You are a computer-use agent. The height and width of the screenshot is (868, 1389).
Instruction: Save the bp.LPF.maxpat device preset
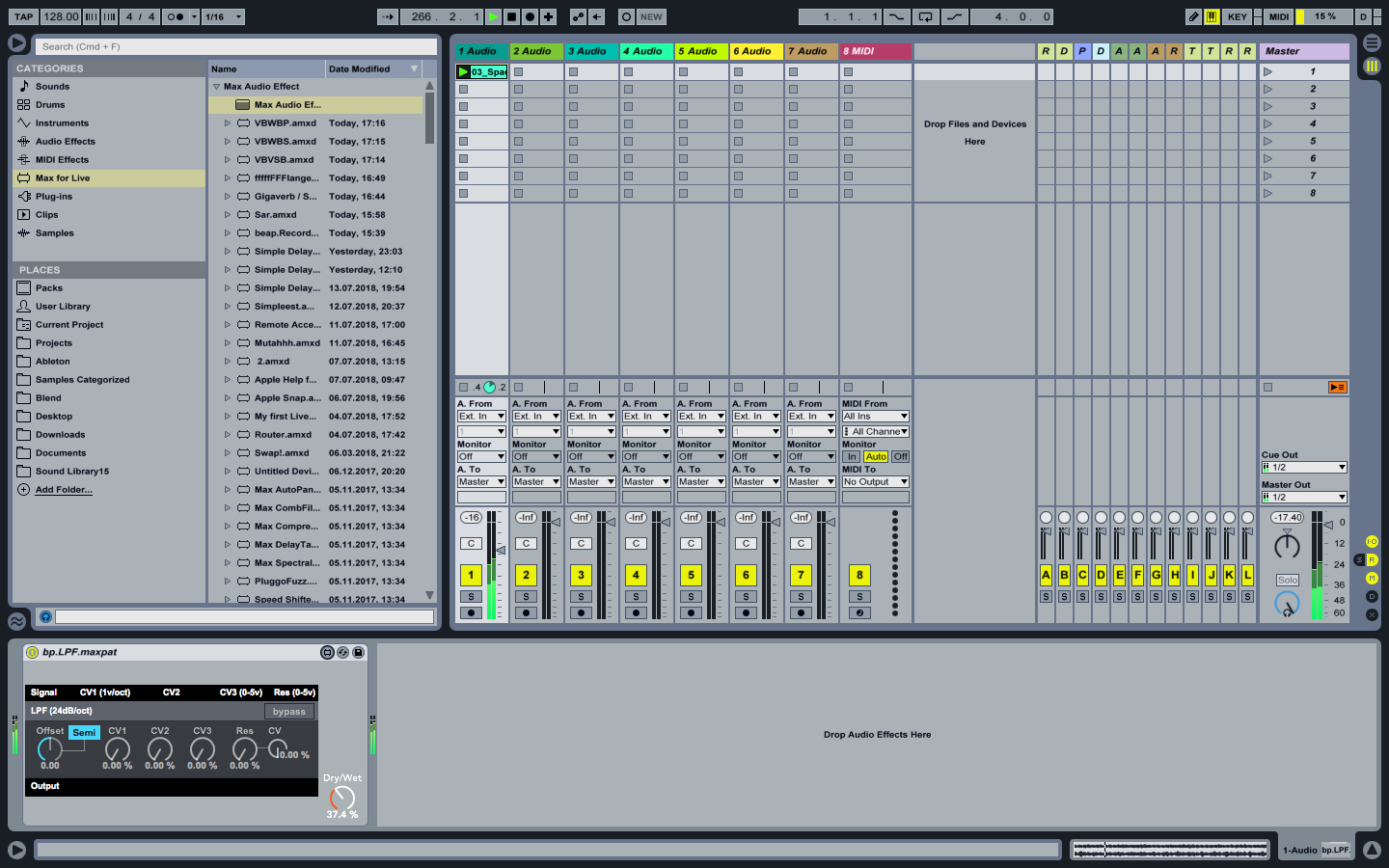pos(358,653)
